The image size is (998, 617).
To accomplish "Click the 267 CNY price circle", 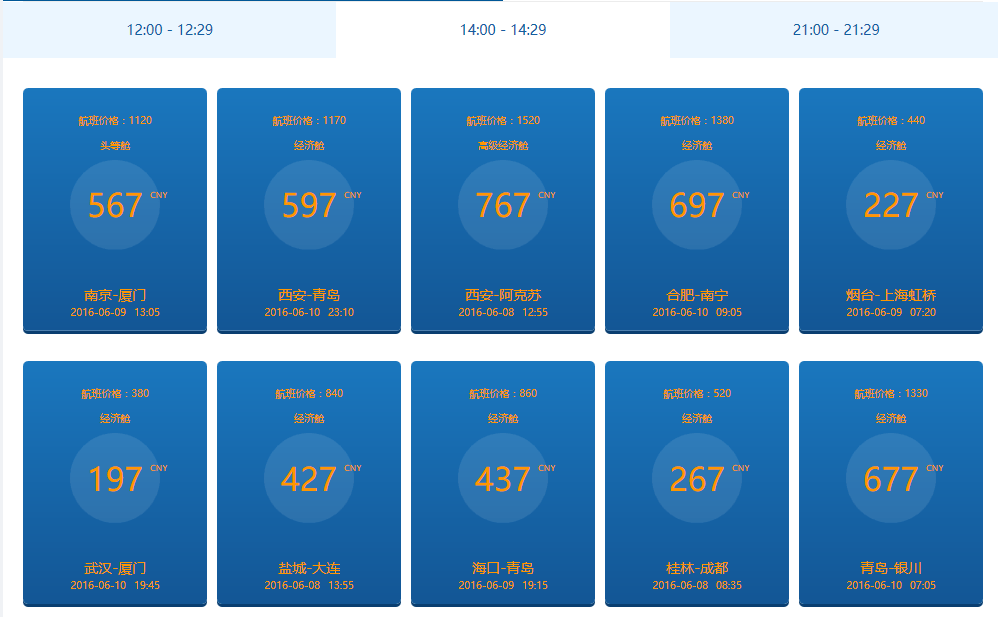I will (x=697, y=478).
